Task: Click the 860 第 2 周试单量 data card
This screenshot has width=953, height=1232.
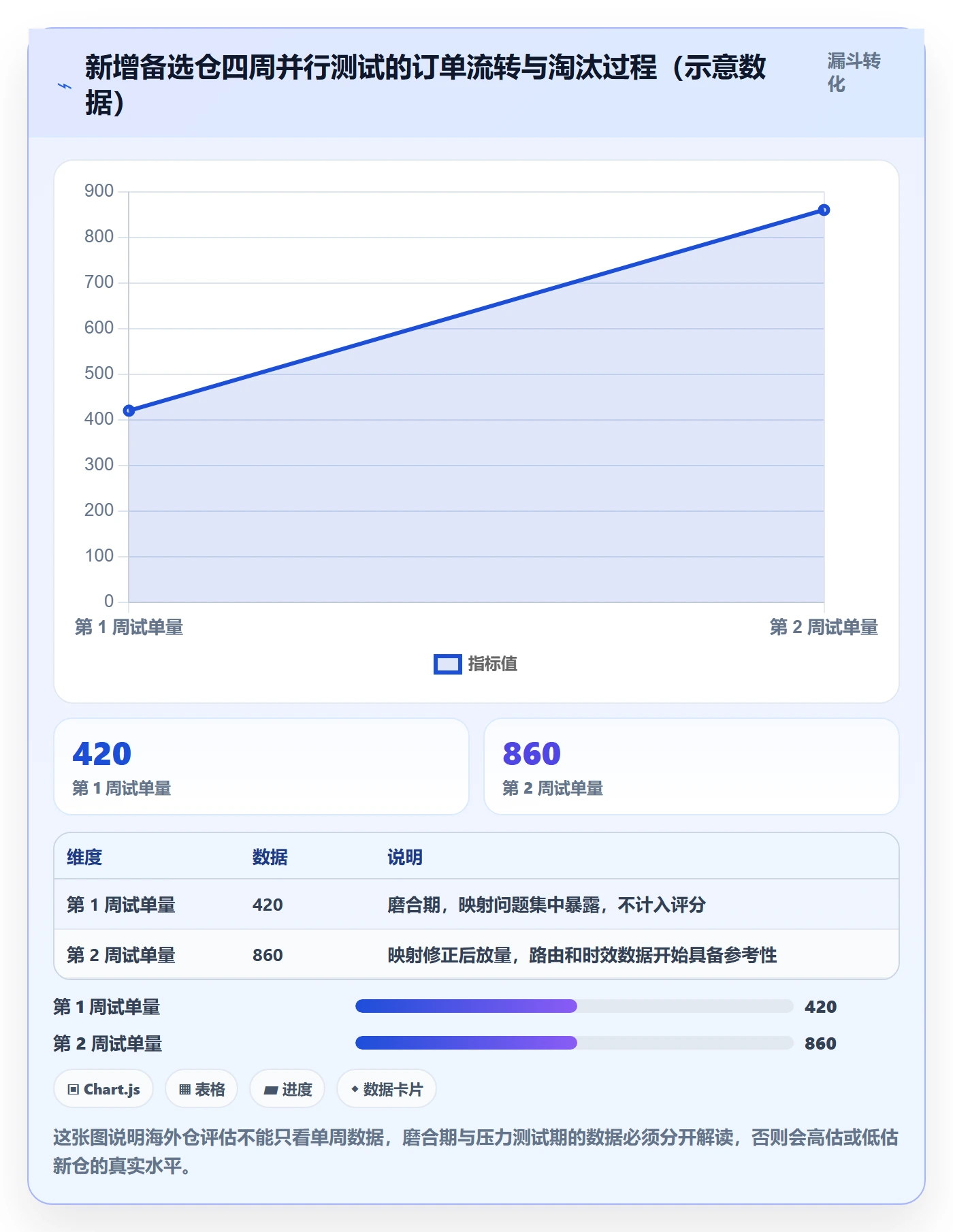Action: tap(692, 766)
